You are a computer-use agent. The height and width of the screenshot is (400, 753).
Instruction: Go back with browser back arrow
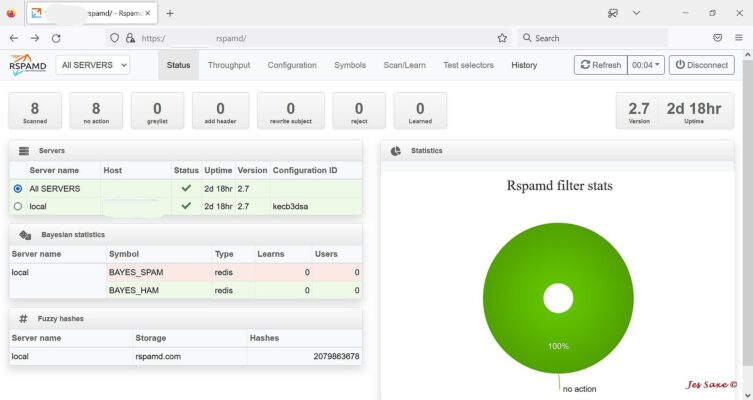click(x=13, y=38)
